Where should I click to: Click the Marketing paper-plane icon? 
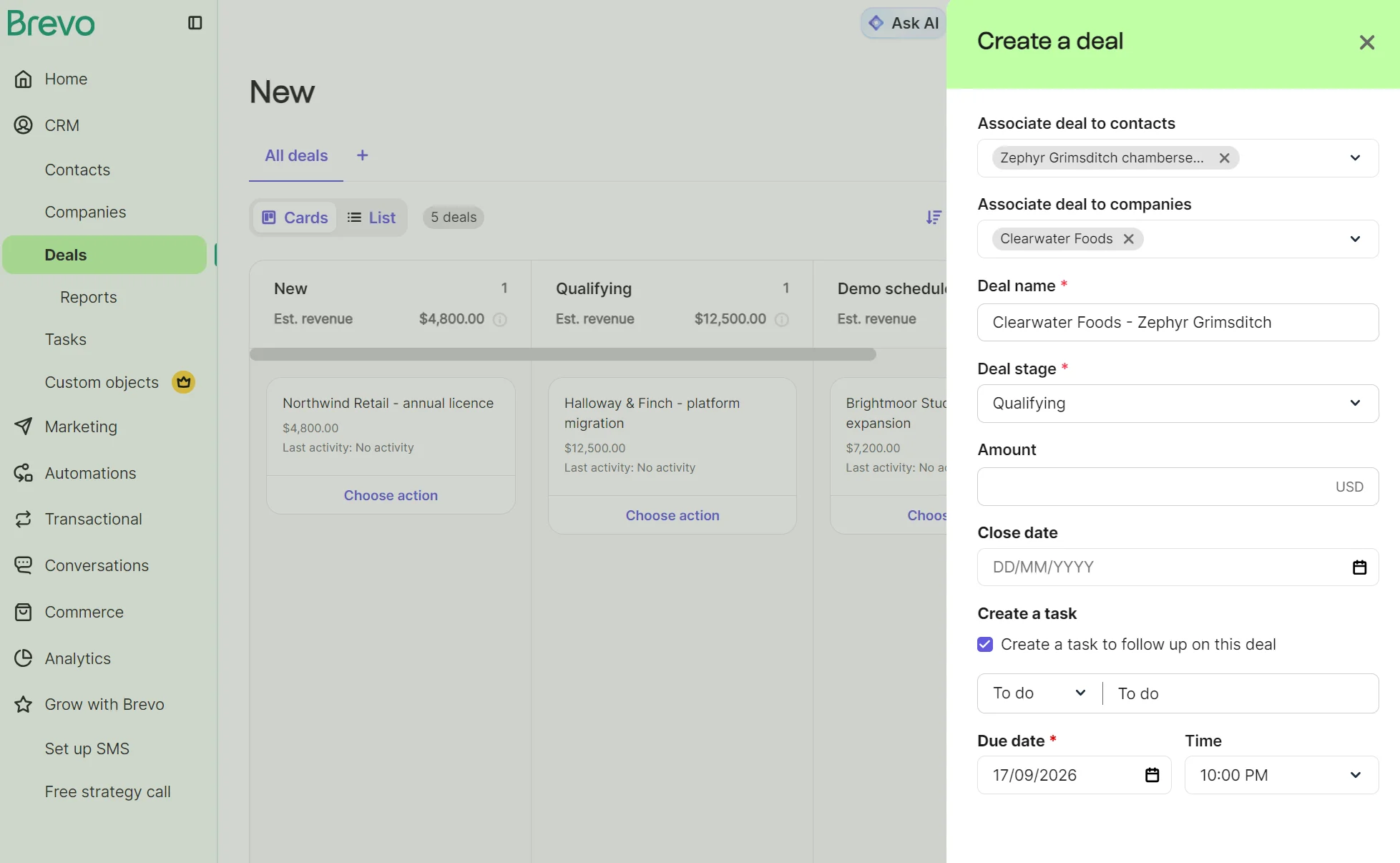pos(24,426)
